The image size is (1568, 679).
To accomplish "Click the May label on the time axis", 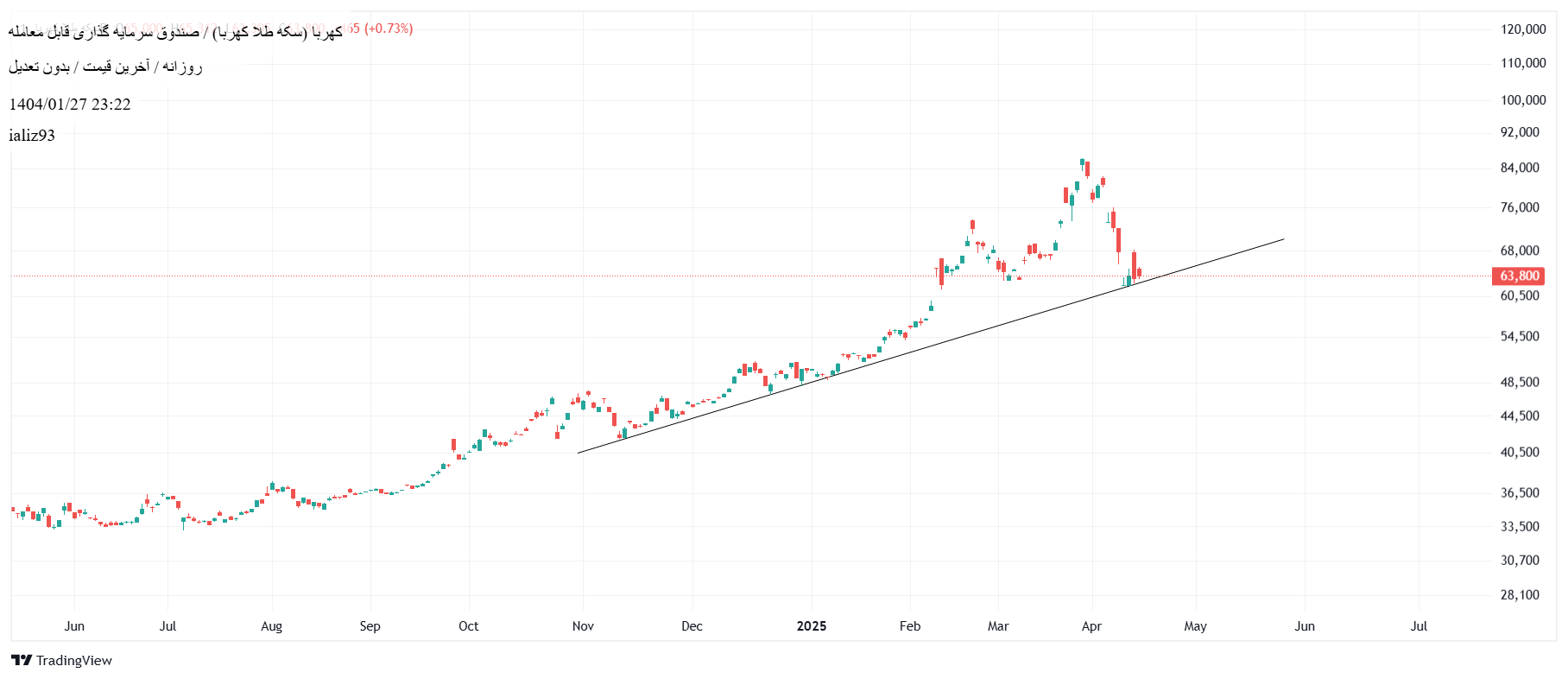I will (x=1195, y=626).
